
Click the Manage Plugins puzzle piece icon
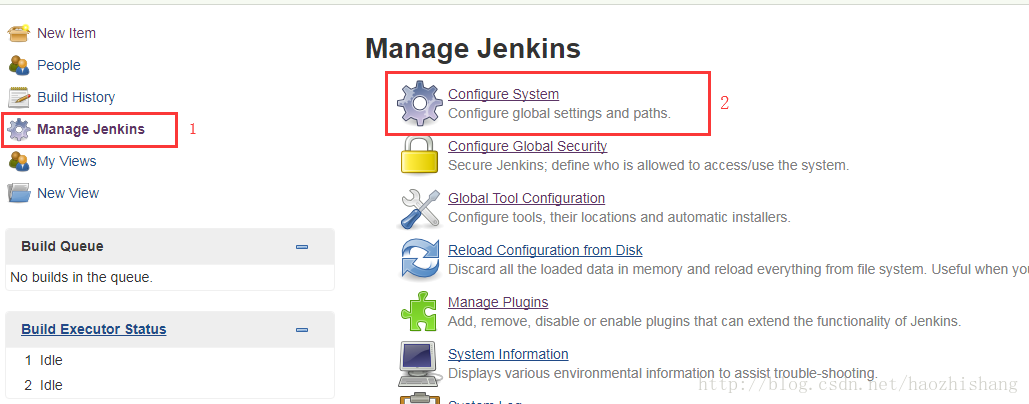pos(419,312)
